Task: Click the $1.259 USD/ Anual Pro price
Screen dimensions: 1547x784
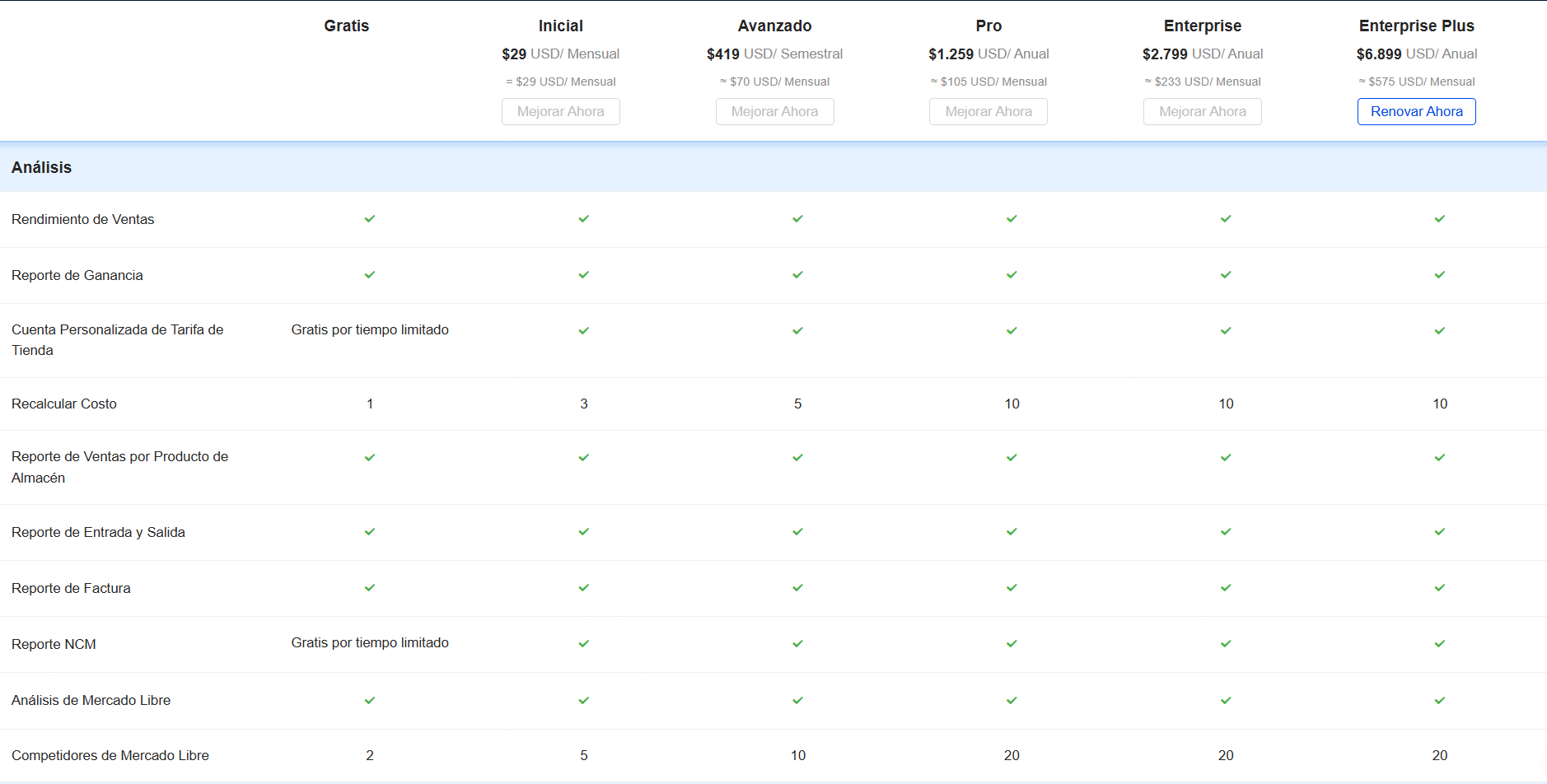Action: [988, 54]
